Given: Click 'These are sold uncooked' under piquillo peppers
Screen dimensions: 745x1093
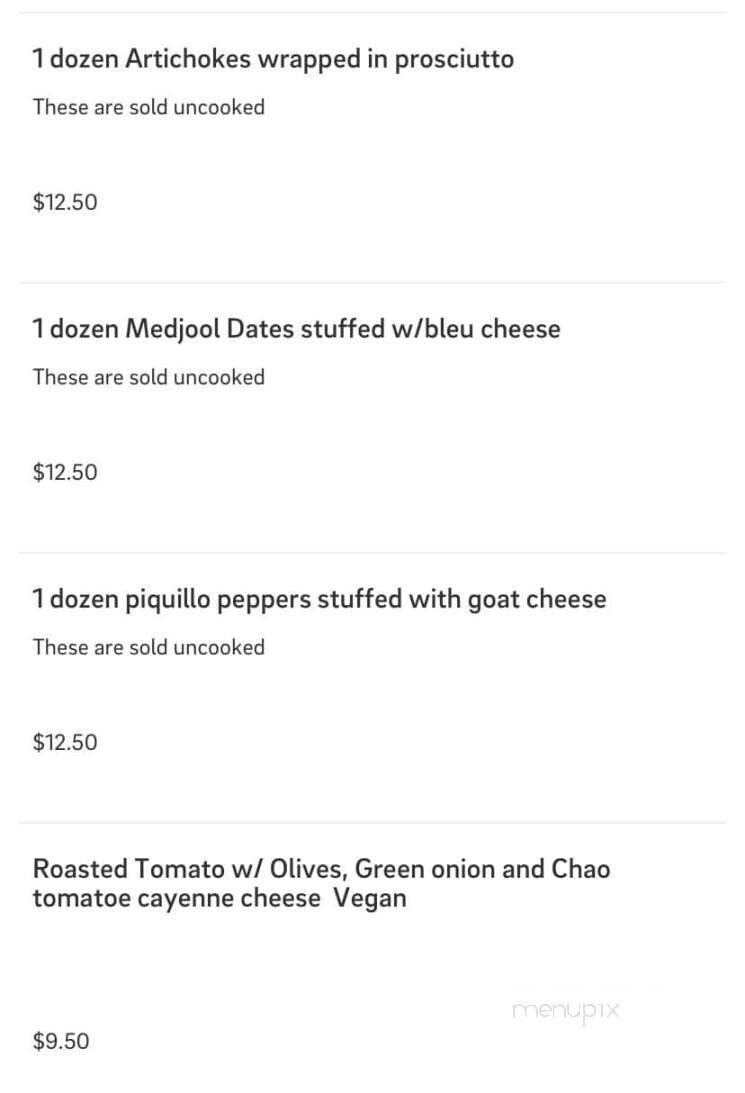Looking at the screenshot, I should (x=148, y=647).
